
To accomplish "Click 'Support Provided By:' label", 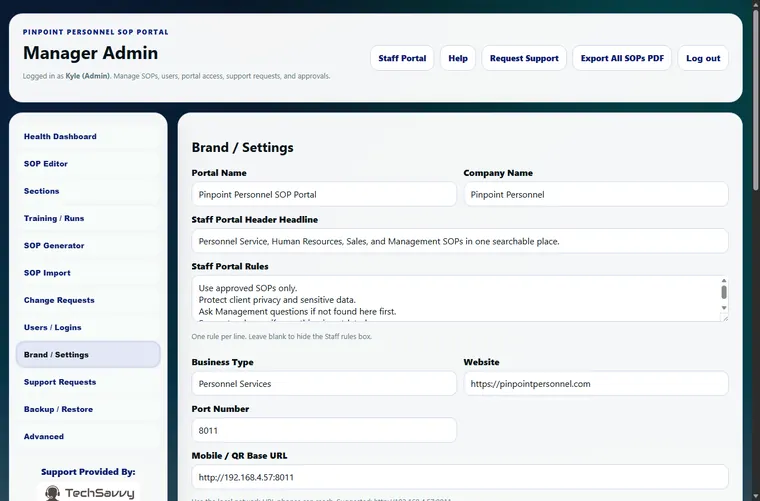I will [x=88, y=472].
